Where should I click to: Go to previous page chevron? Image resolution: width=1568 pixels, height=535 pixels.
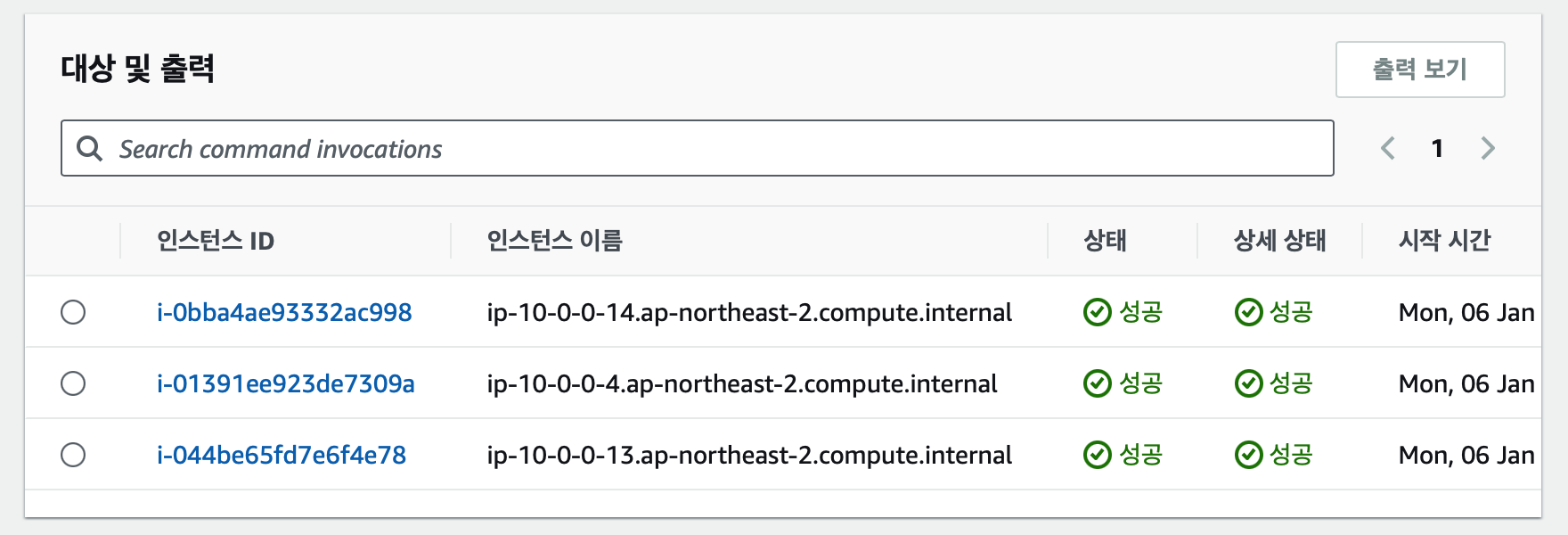(1387, 148)
